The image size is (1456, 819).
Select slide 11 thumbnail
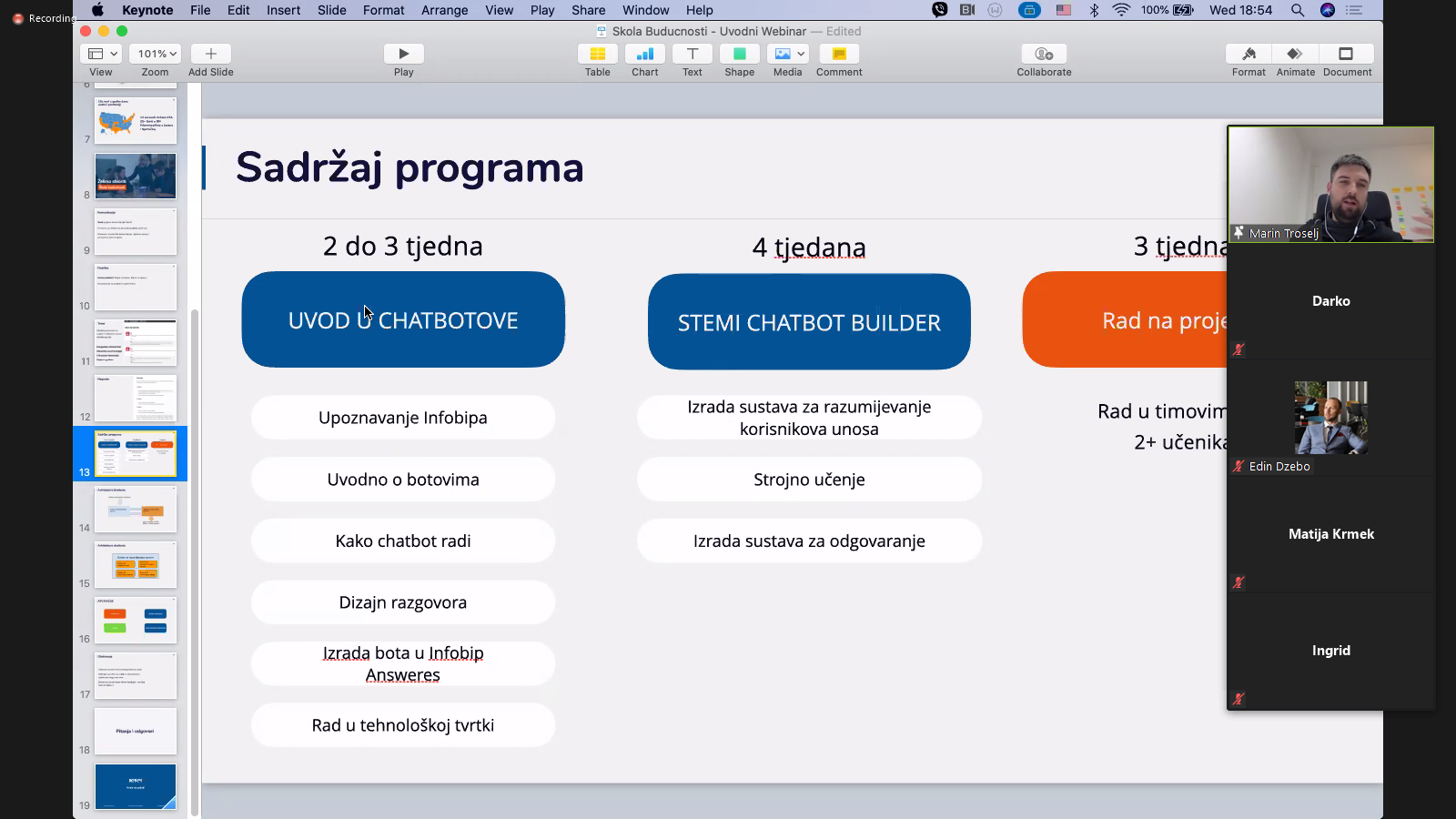click(x=136, y=342)
